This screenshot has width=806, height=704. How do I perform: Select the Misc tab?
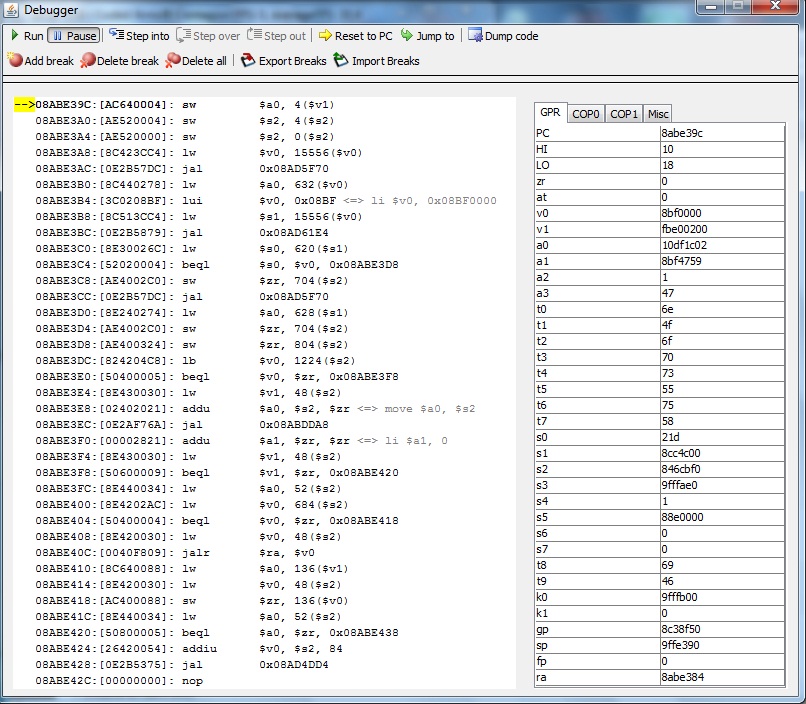coord(657,114)
